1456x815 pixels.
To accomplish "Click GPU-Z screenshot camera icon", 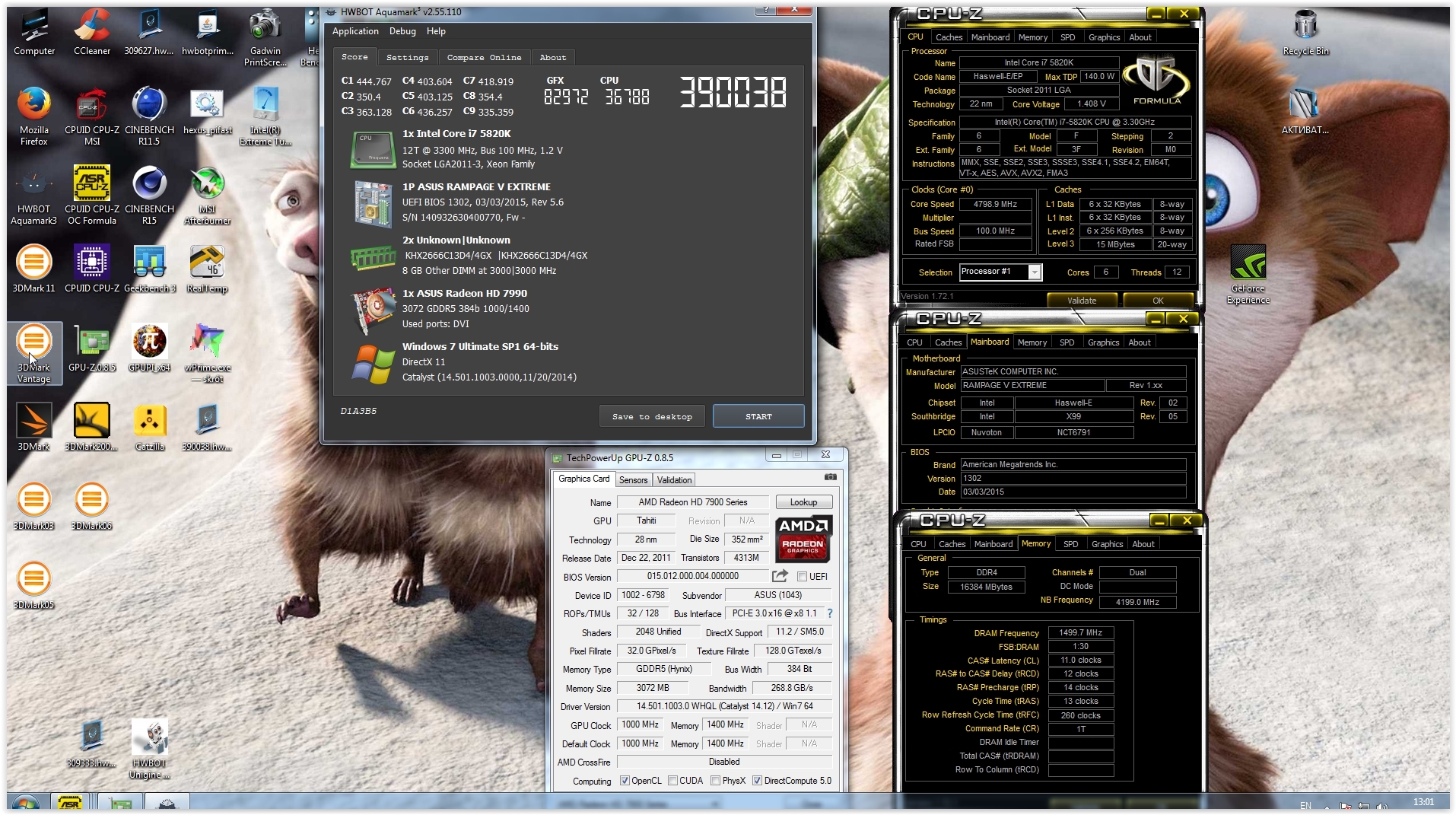I will point(830,478).
